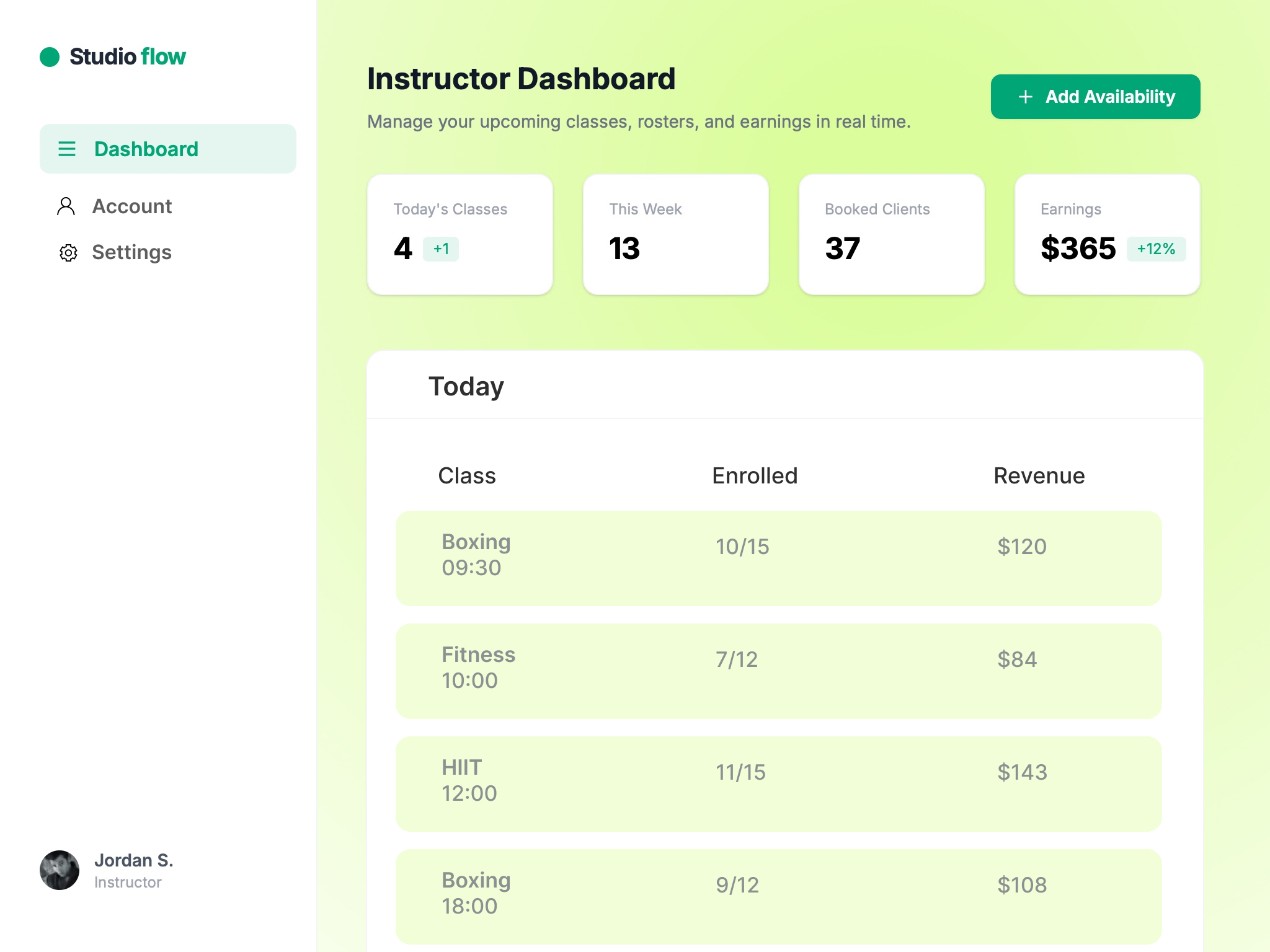Image resolution: width=1270 pixels, height=952 pixels.
Task: Click the green Studio flow logo dot
Action: [x=50, y=57]
